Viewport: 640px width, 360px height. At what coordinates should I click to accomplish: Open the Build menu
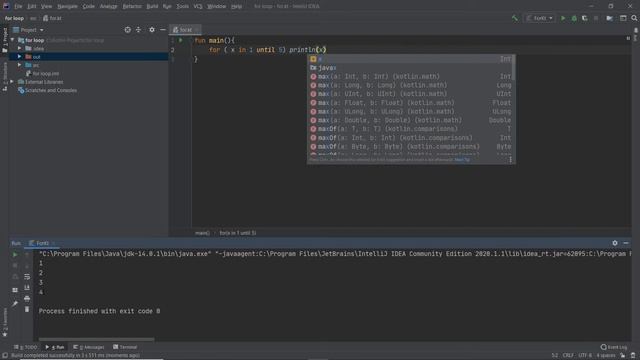tap(152, 7)
